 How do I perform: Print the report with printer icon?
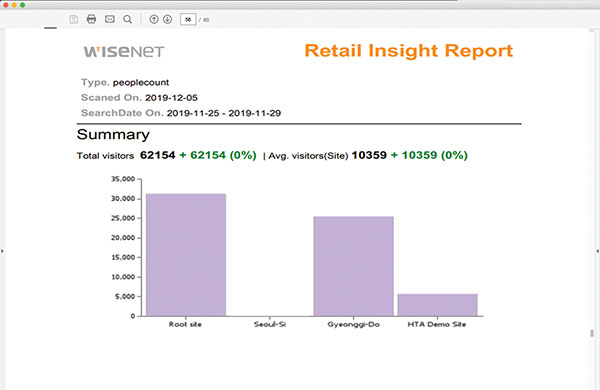[91, 19]
